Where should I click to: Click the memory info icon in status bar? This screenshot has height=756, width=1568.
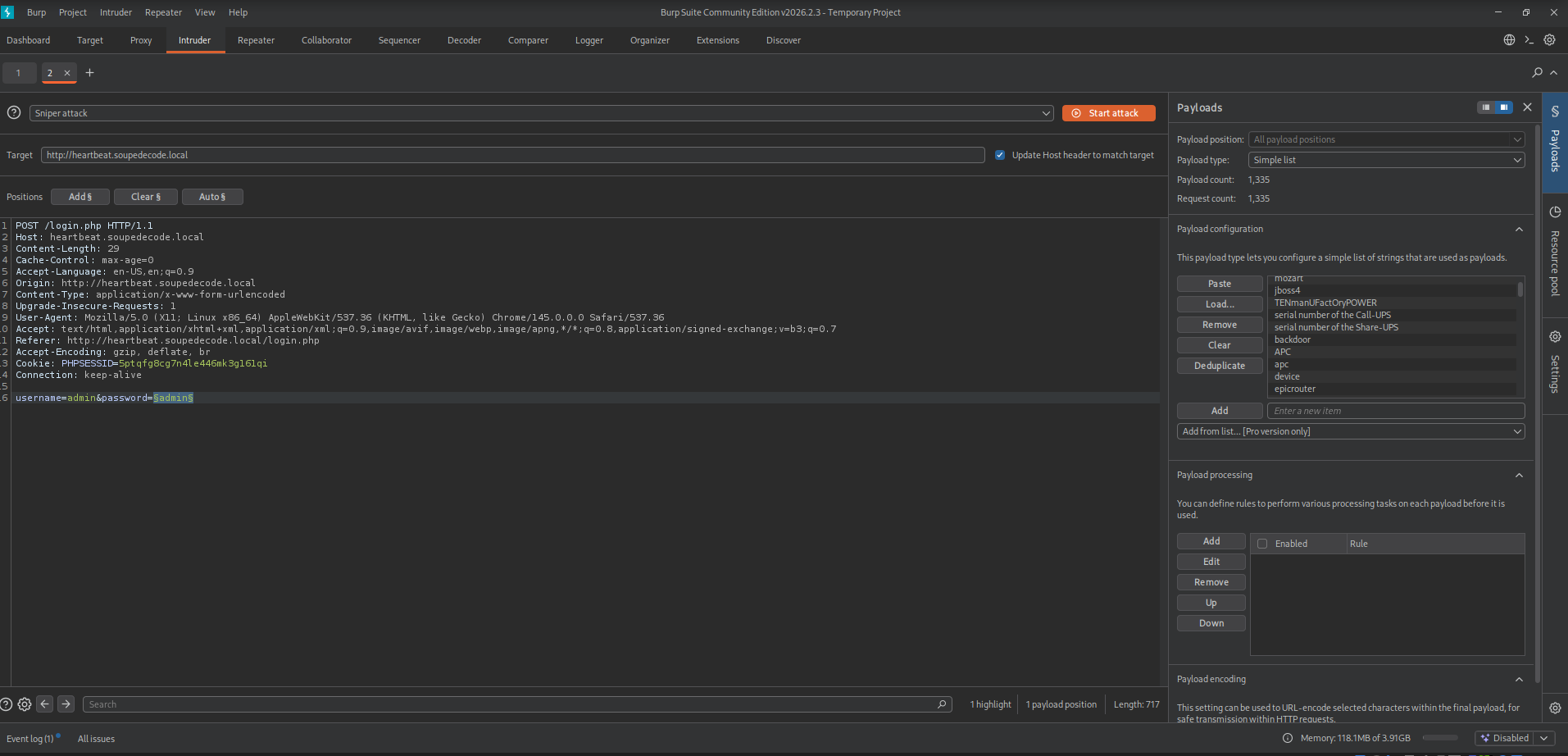(1288, 739)
